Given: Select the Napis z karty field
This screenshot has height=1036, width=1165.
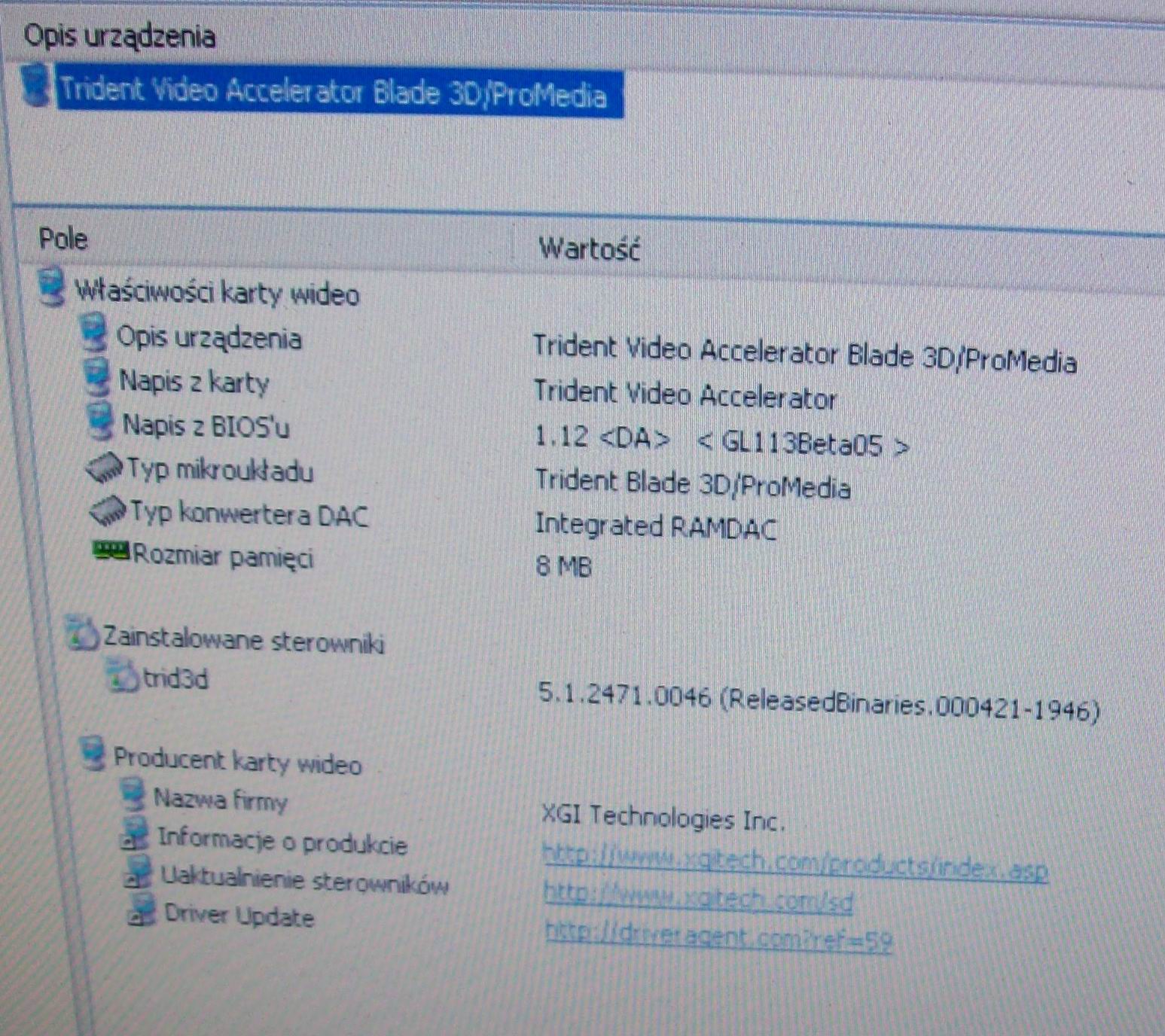Looking at the screenshot, I should pyautogui.click(x=194, y=382).
